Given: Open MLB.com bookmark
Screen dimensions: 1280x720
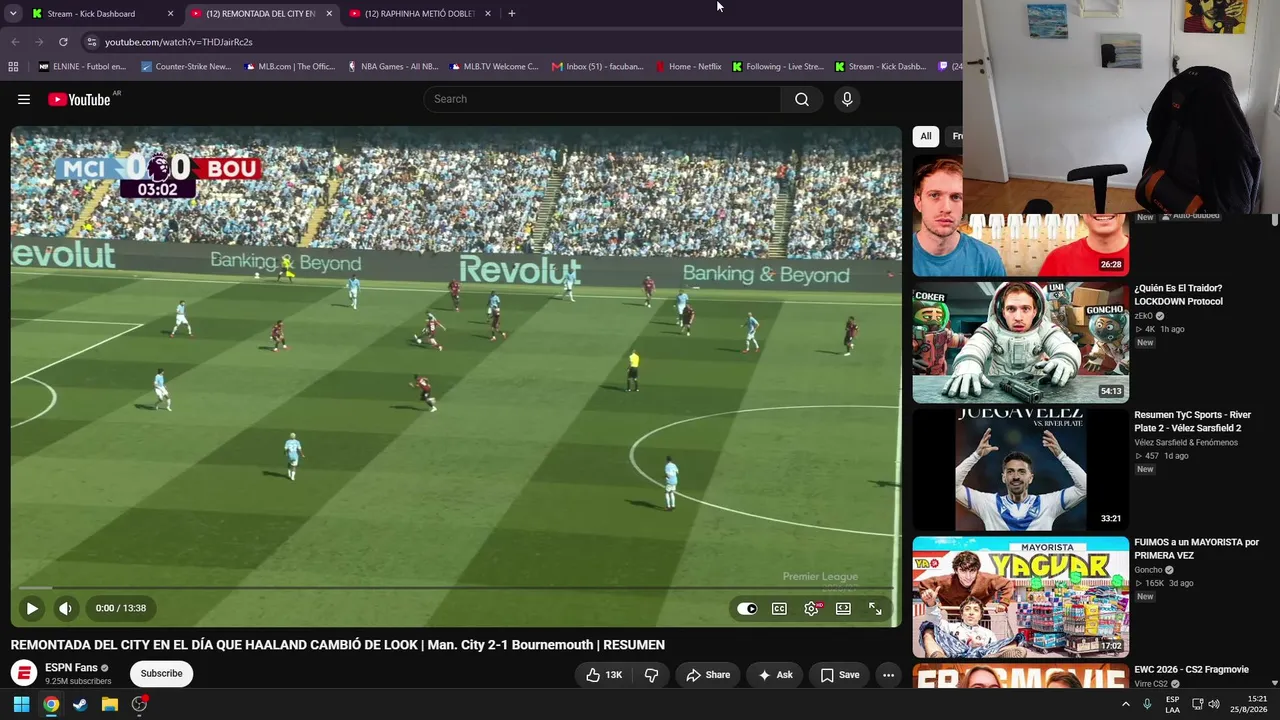Looking at the screenshot, I should [289, 67].
